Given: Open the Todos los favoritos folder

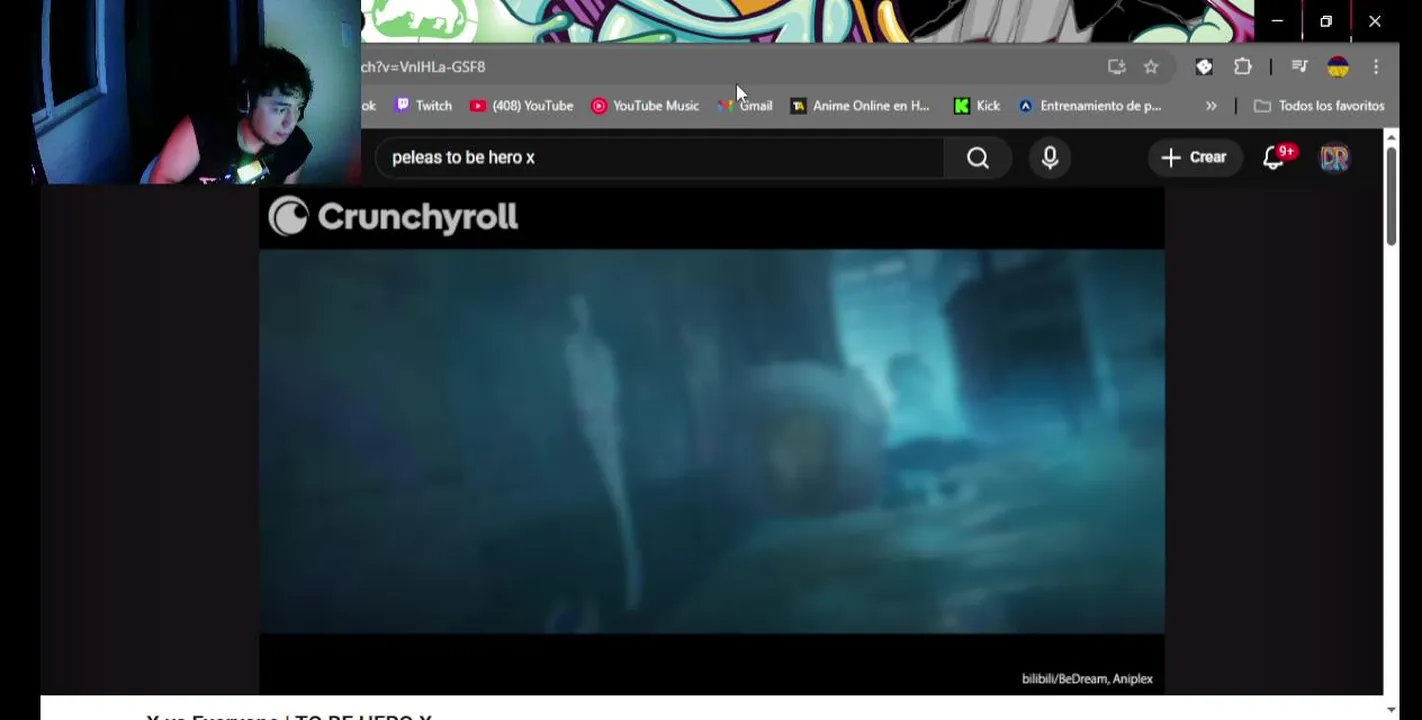Looking at the screenshot, I should [1319, 105].
